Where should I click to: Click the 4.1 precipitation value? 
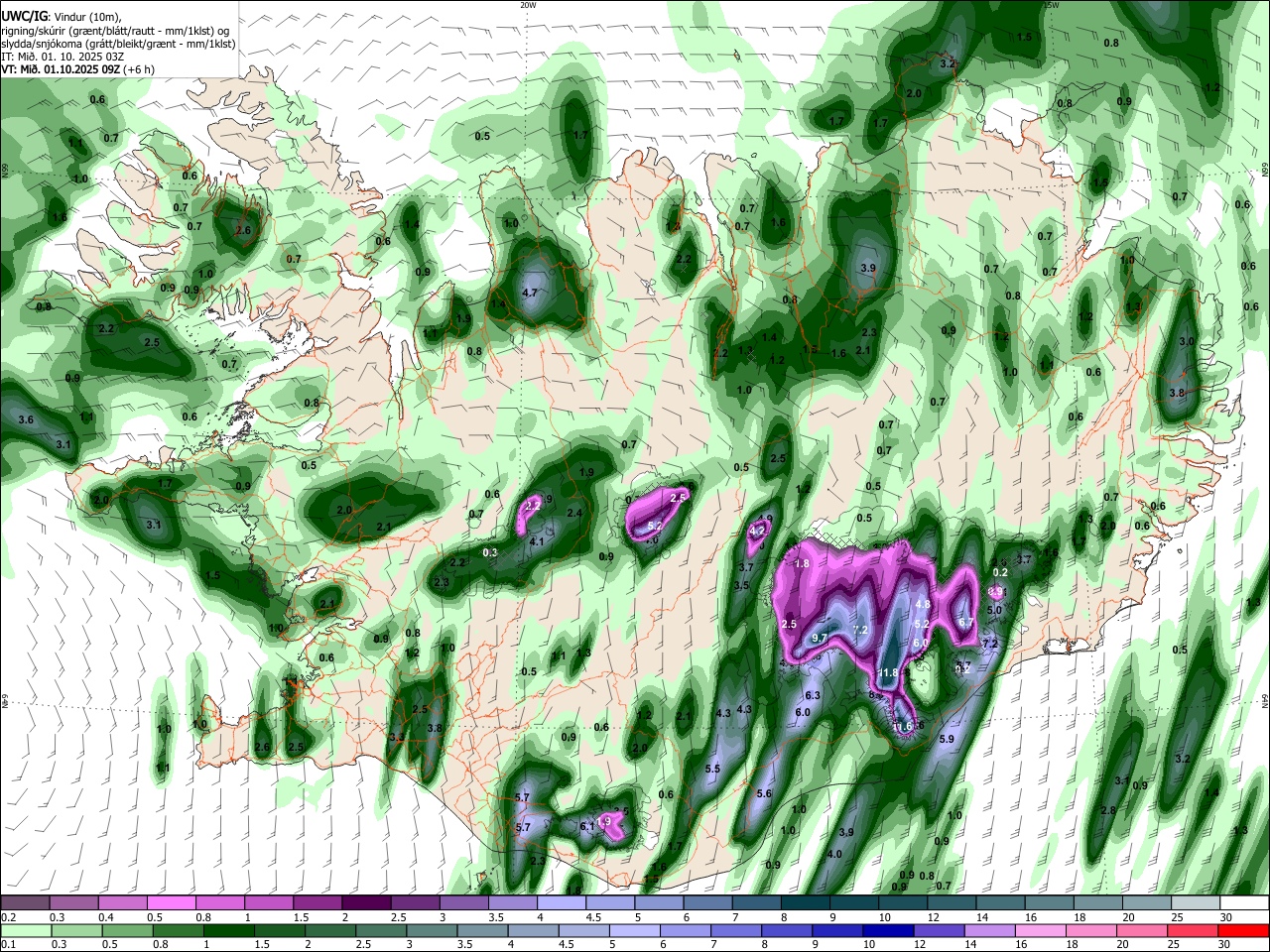538,542
